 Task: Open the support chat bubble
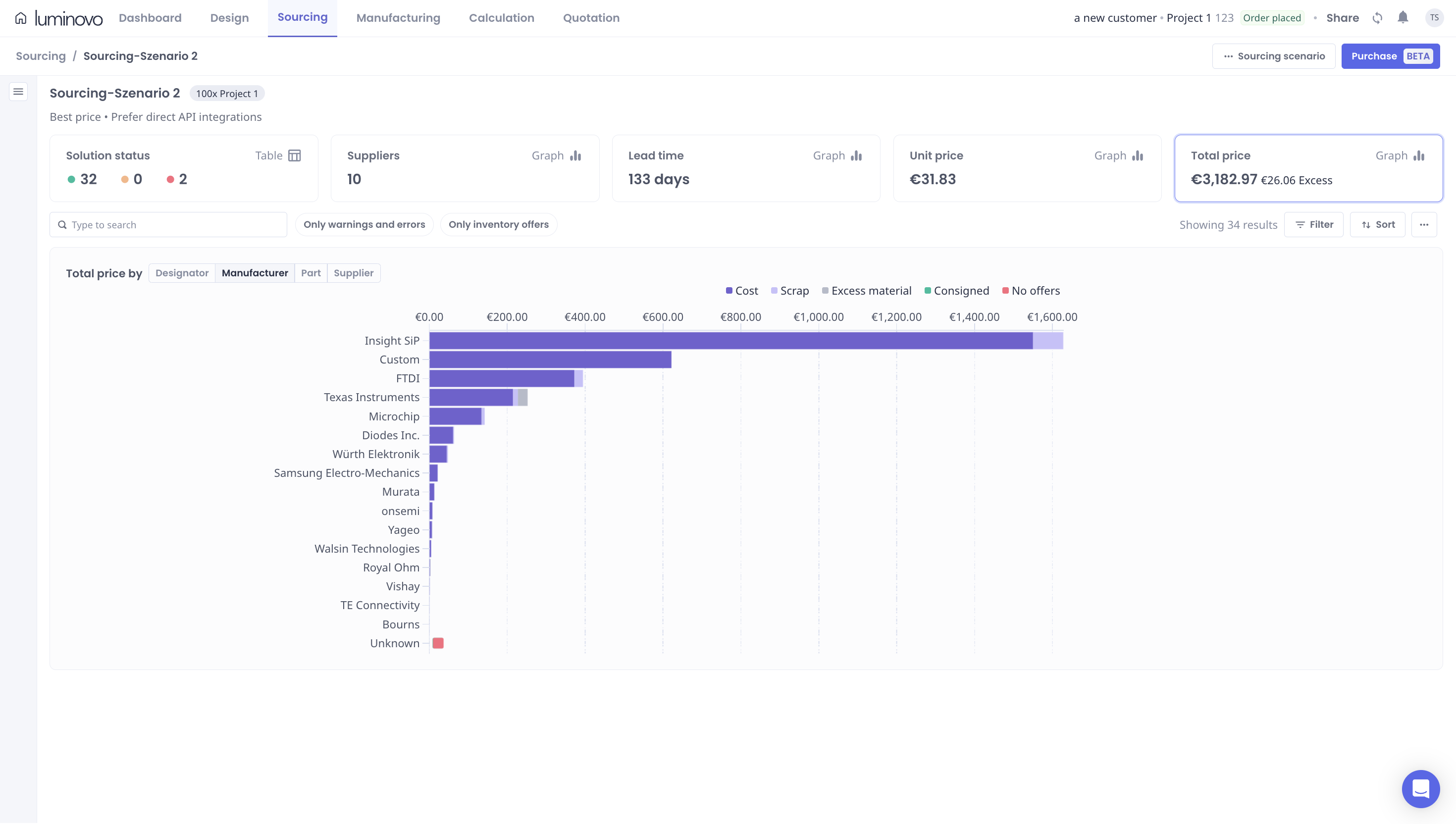coord(1420,788)
